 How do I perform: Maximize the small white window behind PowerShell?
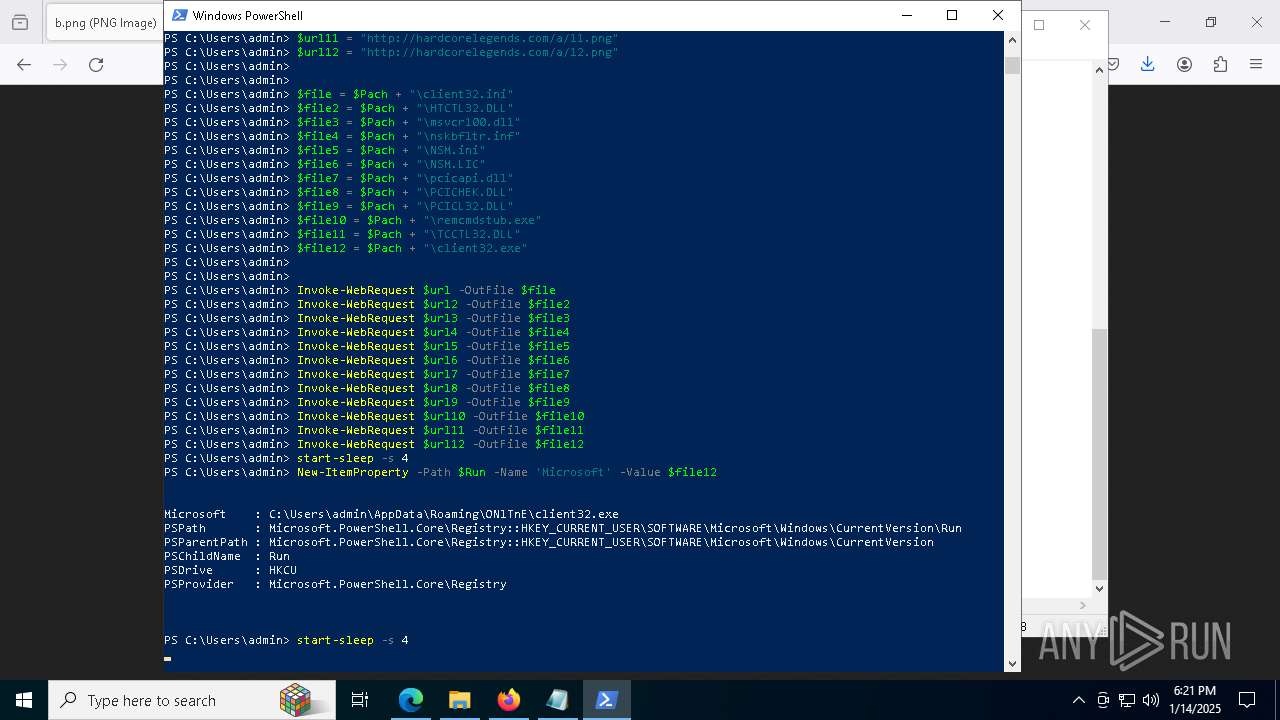(x=1039, y=25)
